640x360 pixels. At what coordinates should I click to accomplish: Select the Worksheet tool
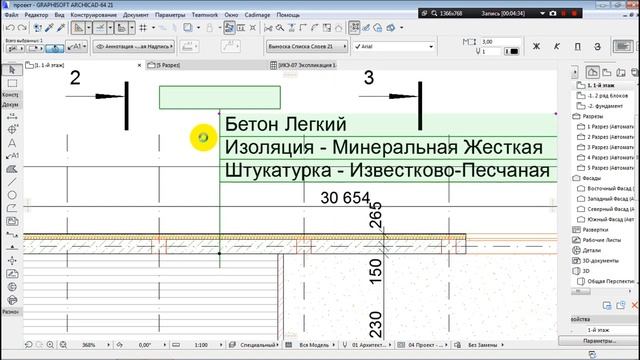[12, 273]
